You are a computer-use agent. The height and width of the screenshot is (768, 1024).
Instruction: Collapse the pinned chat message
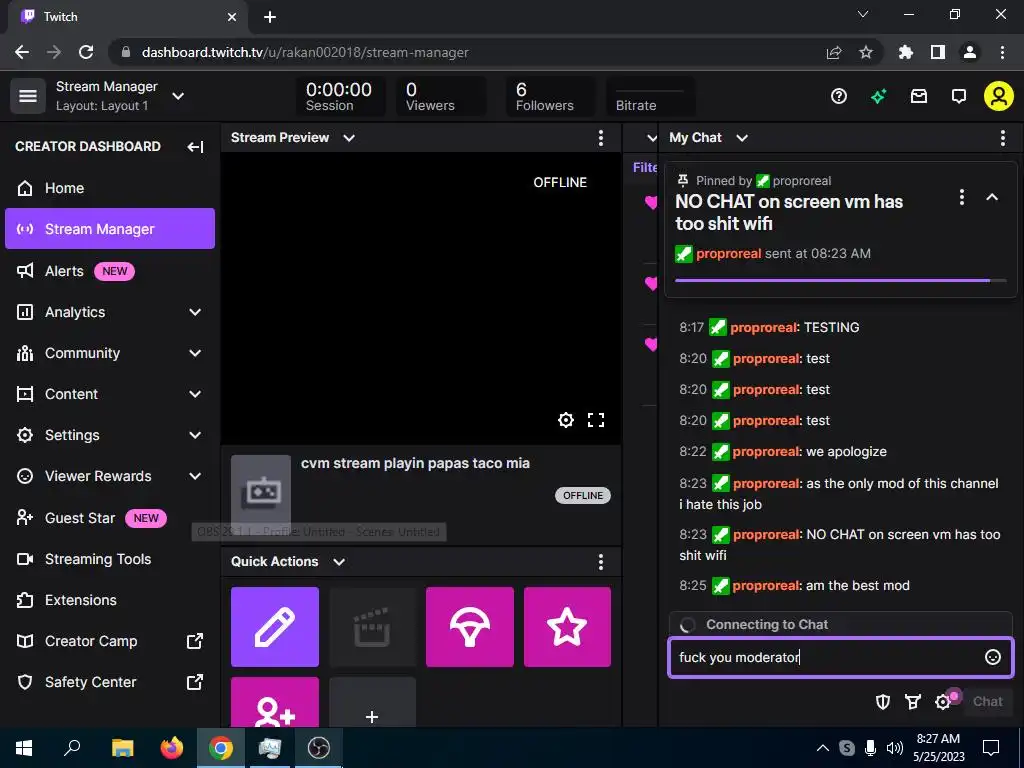[992, 197]
